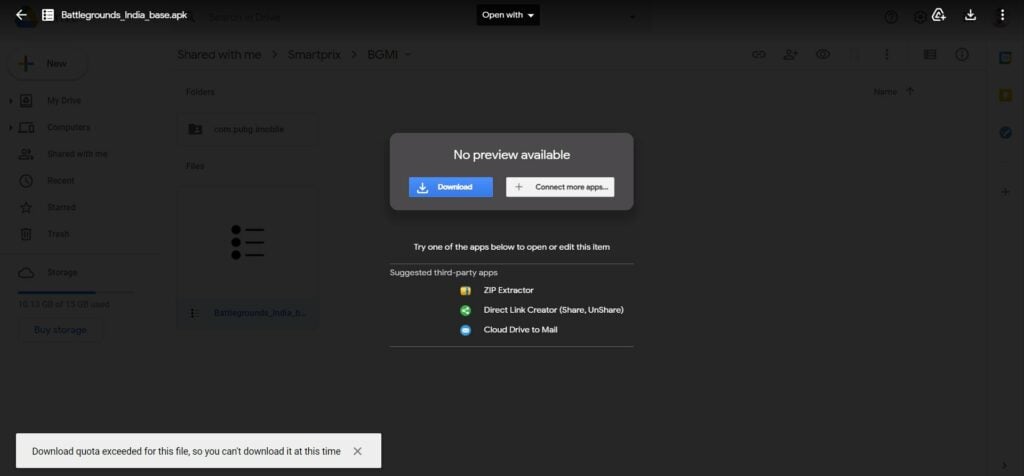Click the add shortcut to Drive icon
1024x476 pixels.
(x=938, y=14)
